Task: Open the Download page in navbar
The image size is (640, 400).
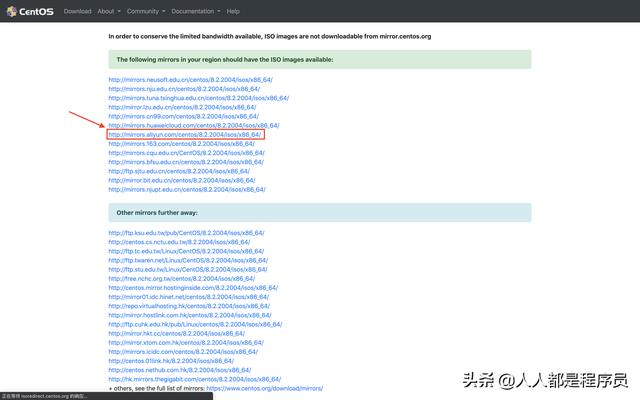Action: click(x=78, y=11)
